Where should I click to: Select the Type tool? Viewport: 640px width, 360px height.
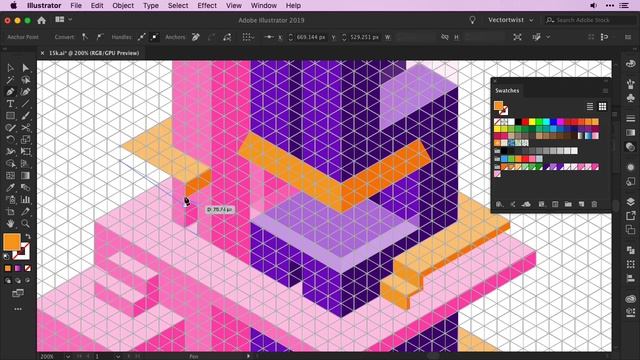pyautogui.click(x=11, y=104)
